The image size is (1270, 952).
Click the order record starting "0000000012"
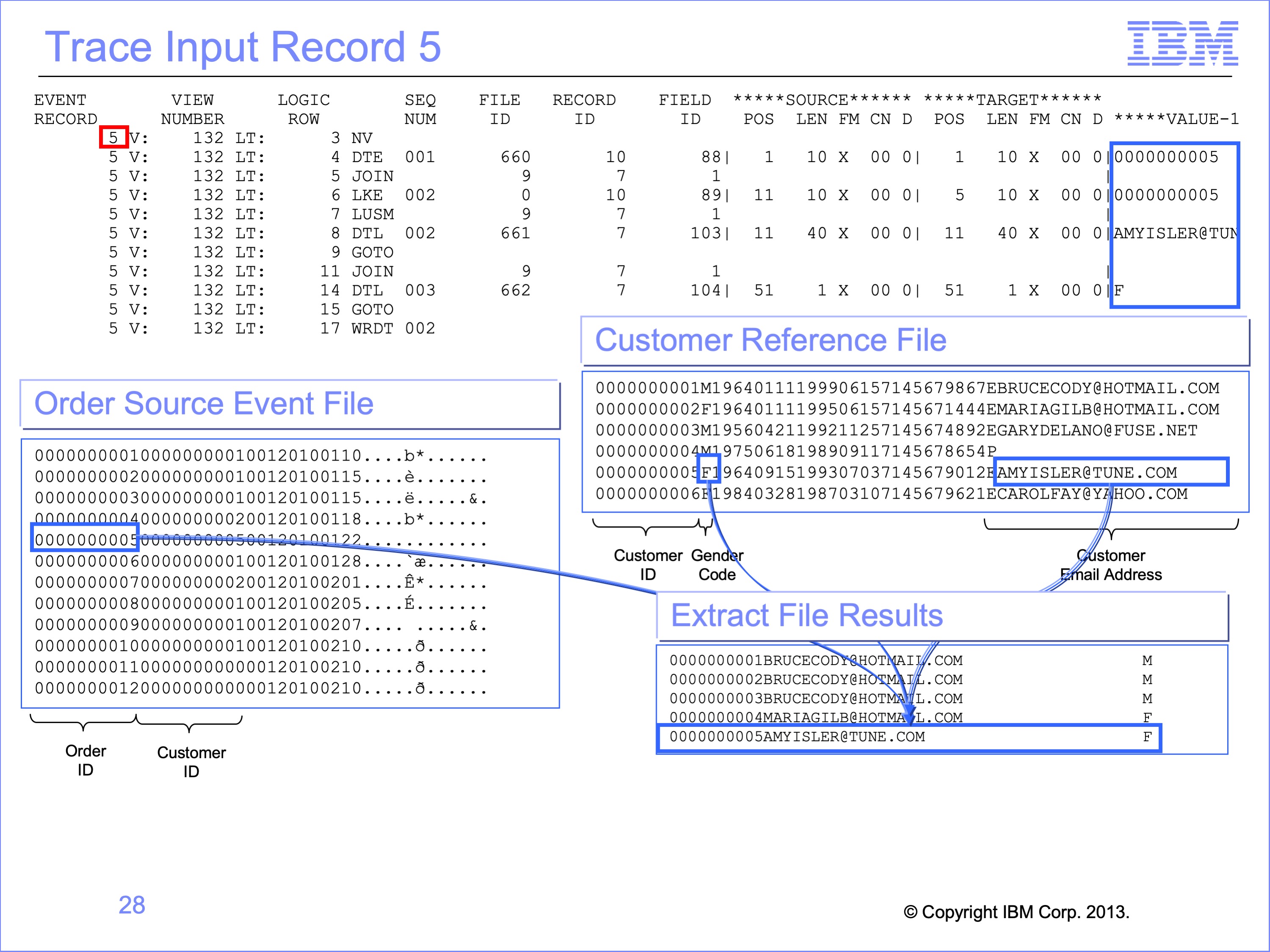click(x=261, y=688)
